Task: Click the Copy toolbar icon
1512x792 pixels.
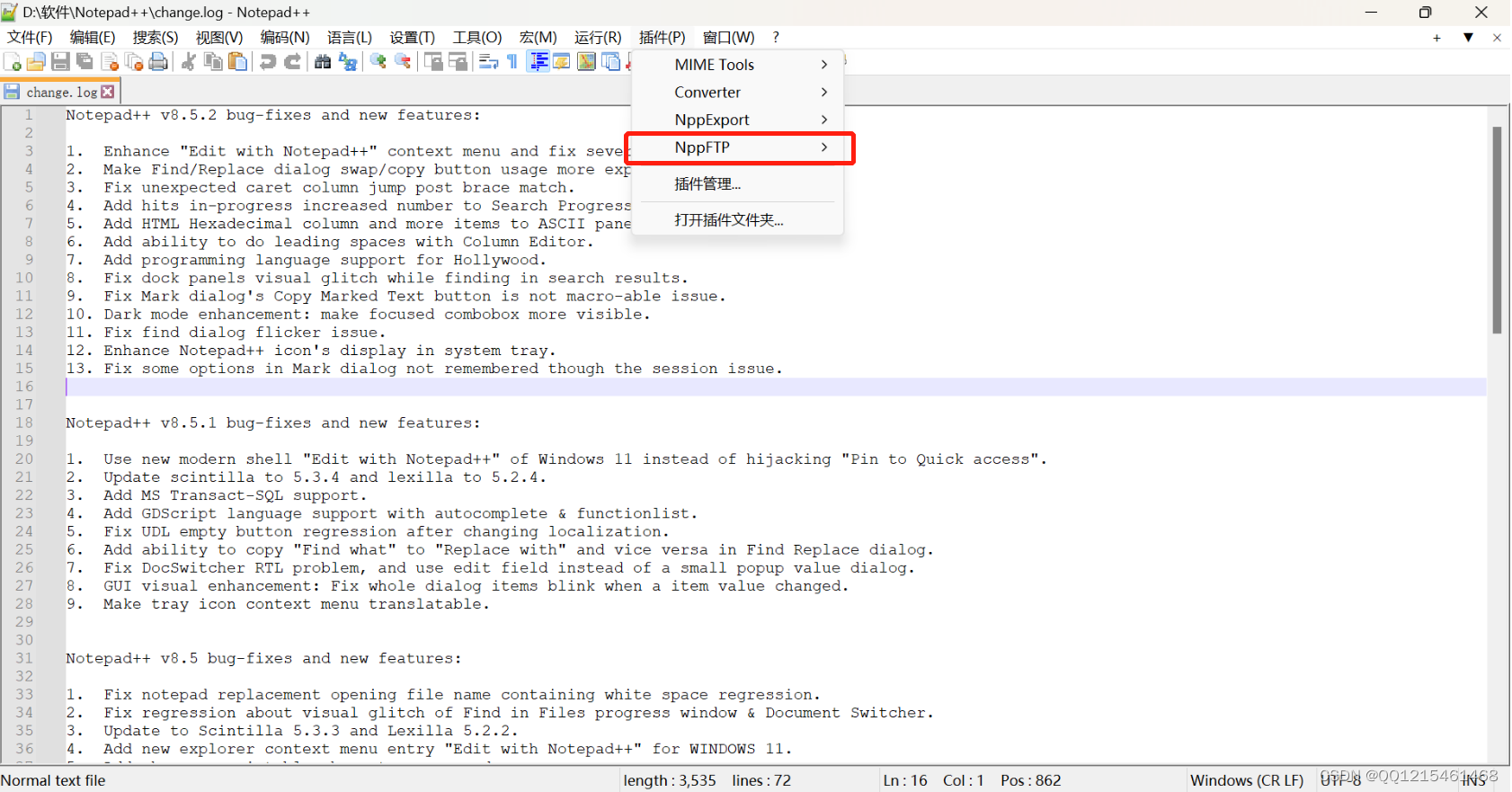Action: click(213, 61)
